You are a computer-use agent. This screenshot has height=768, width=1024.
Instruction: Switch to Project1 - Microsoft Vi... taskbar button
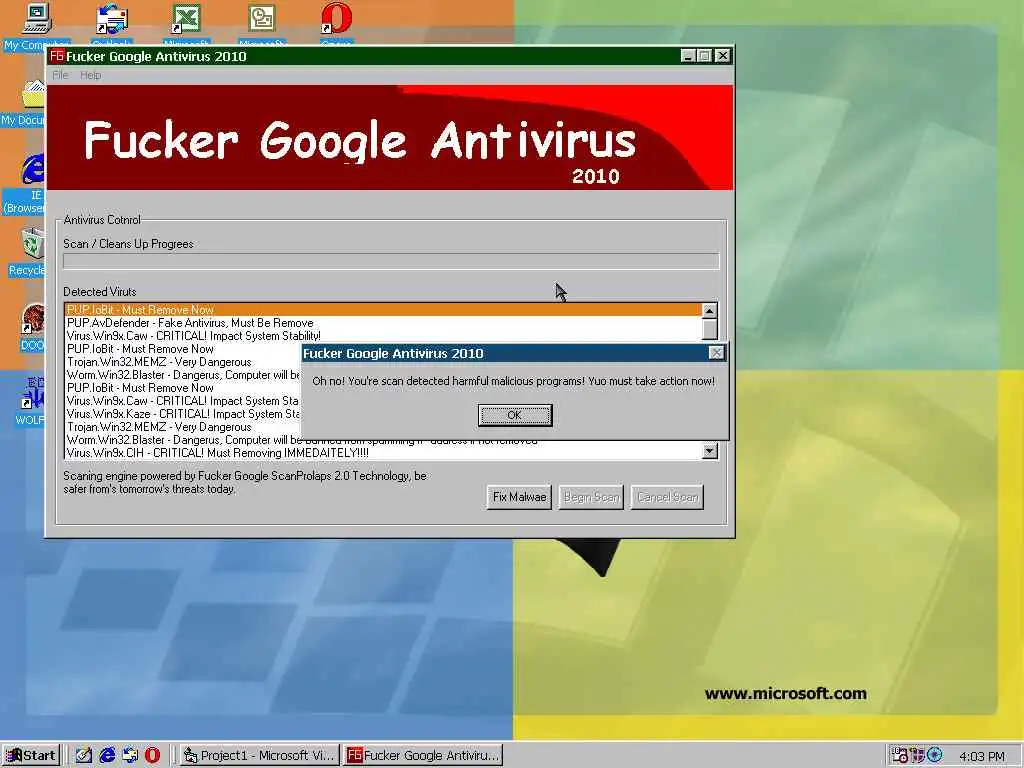259,756
